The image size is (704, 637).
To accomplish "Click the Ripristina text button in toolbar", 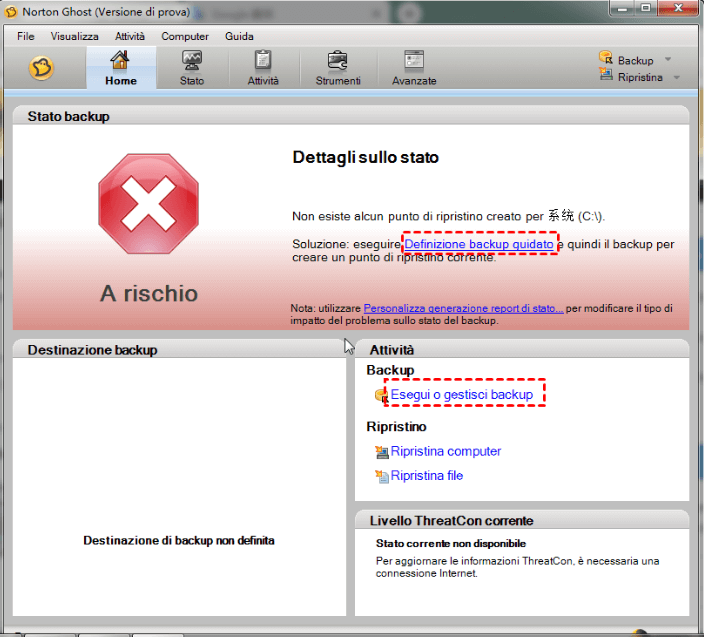I will [x=640, y=78].
